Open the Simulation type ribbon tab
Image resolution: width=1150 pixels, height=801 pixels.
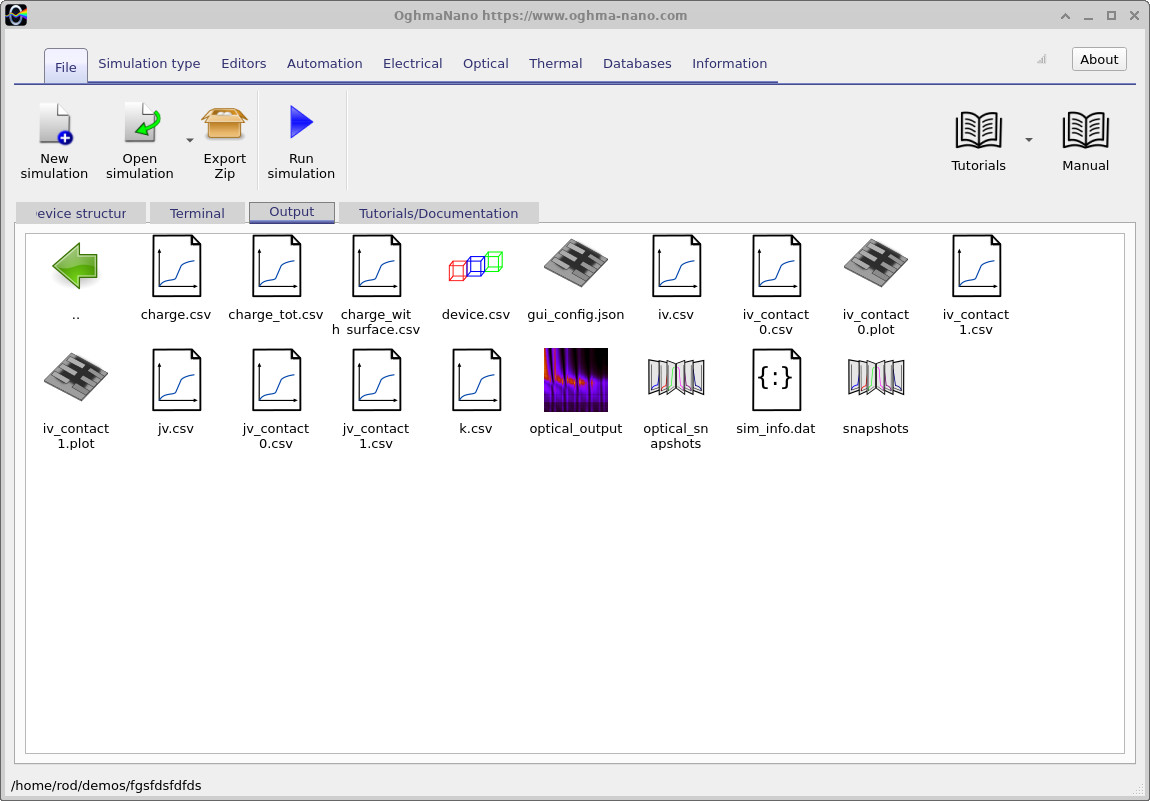tap(149, 64)
